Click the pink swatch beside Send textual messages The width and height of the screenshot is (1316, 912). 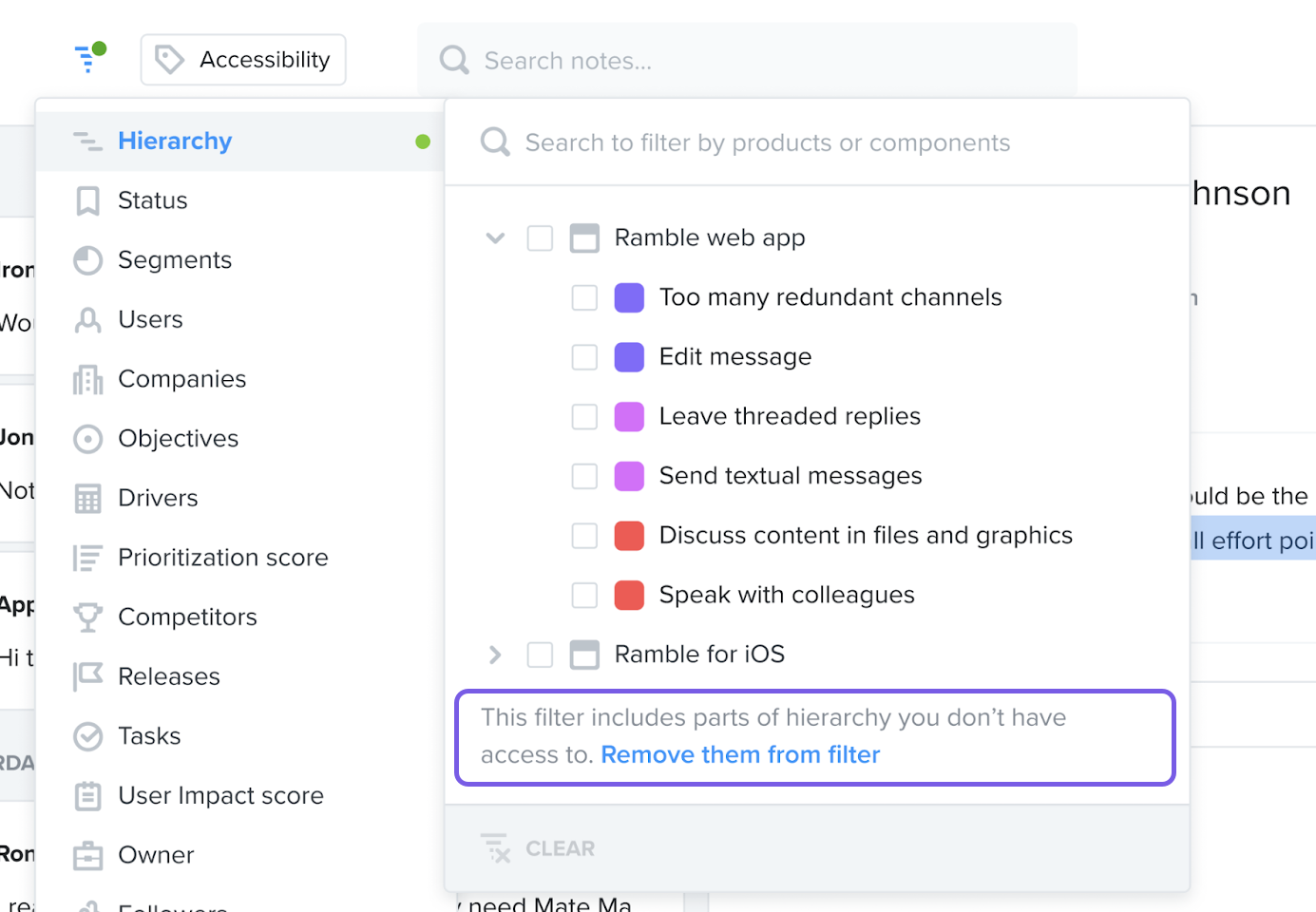tap(629, 476)
